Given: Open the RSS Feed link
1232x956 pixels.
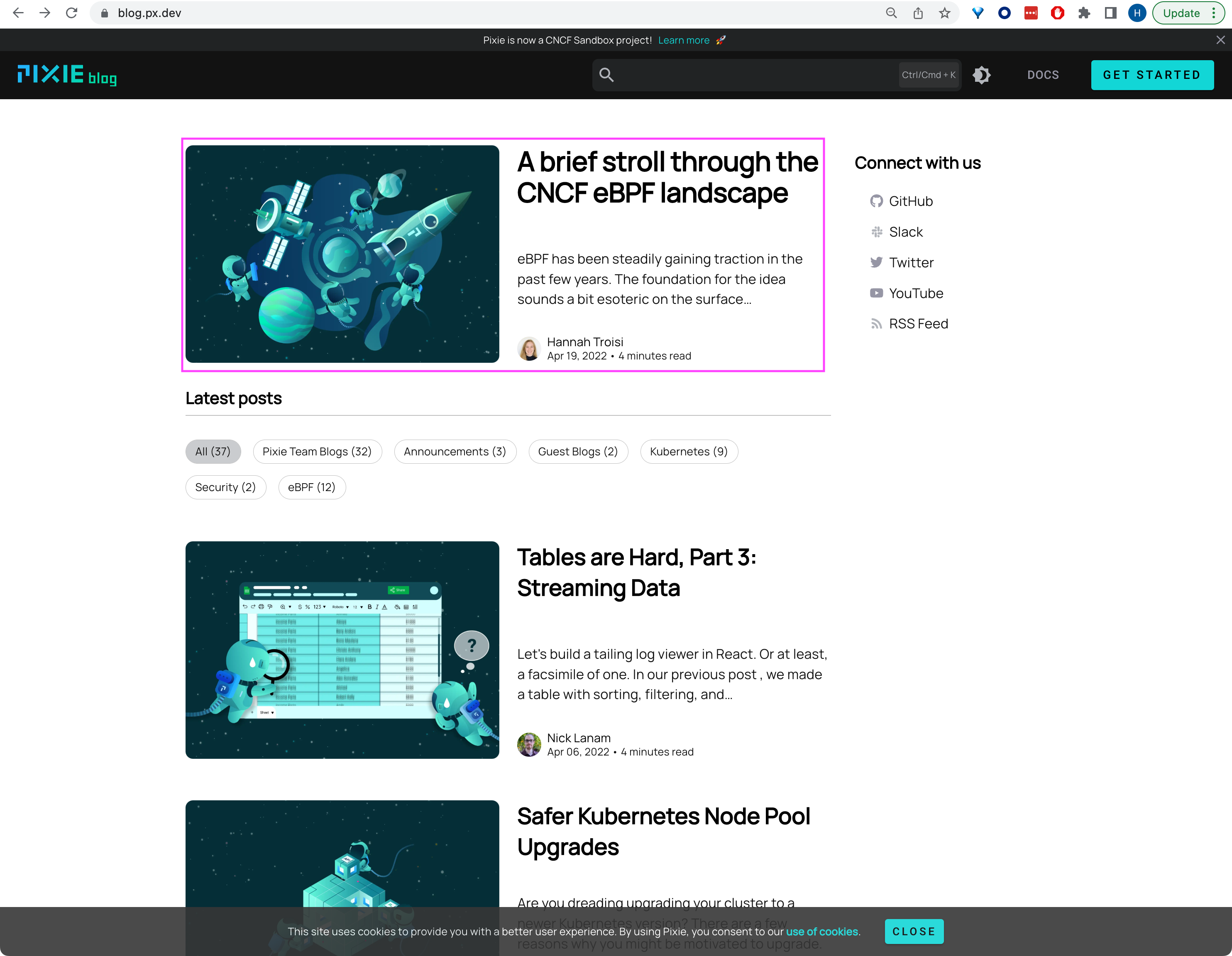Looking at the screenshot, I should [x=918, y=324].
